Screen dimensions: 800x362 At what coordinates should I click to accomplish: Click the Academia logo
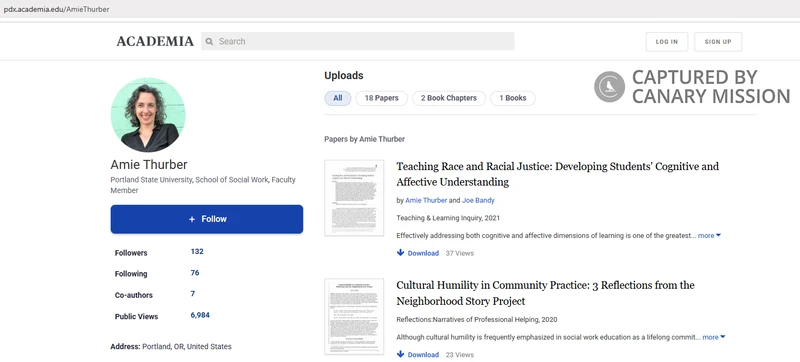155,41
